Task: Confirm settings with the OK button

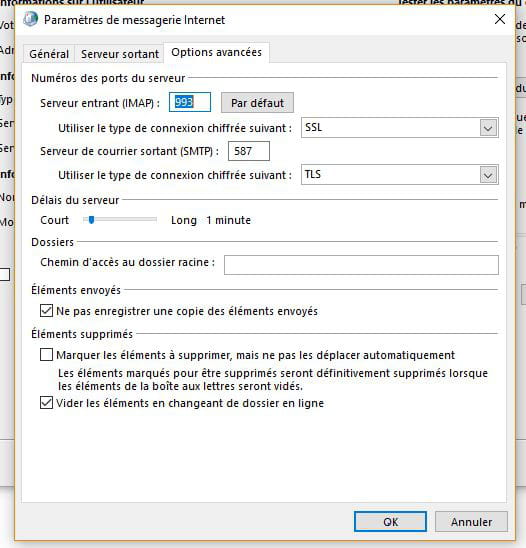Action: tap(390, 522)
